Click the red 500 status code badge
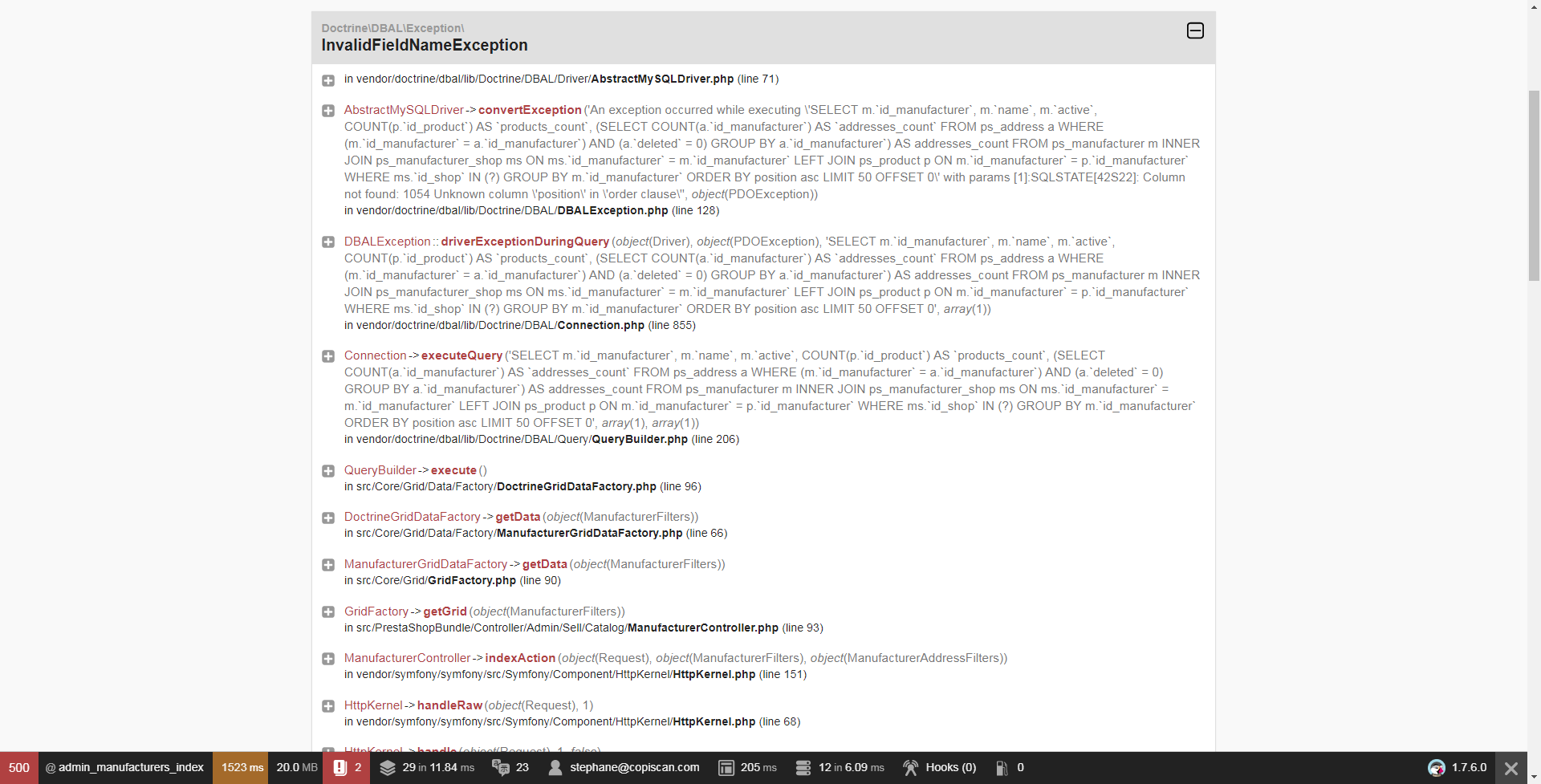 click(18, 767)
